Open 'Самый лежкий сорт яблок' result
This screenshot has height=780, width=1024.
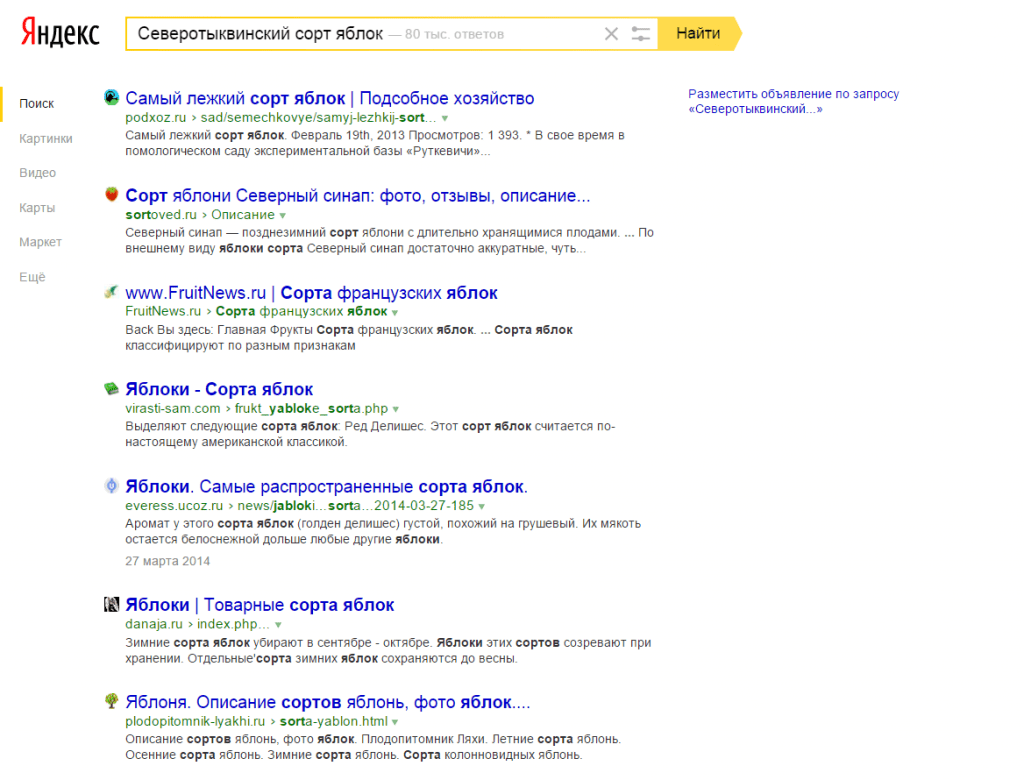click(329, 99)
